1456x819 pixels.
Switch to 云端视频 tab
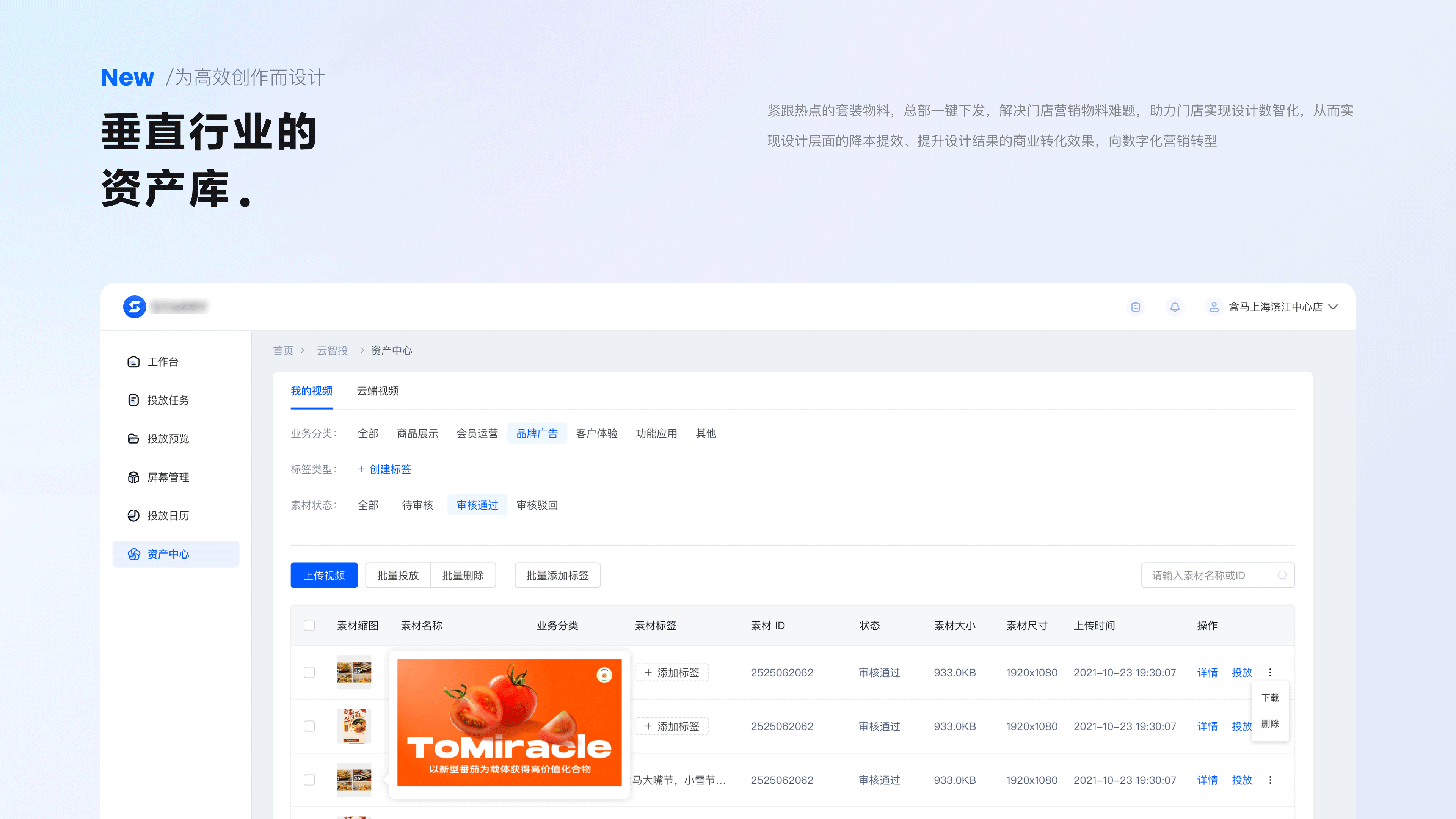pos(378,391)
